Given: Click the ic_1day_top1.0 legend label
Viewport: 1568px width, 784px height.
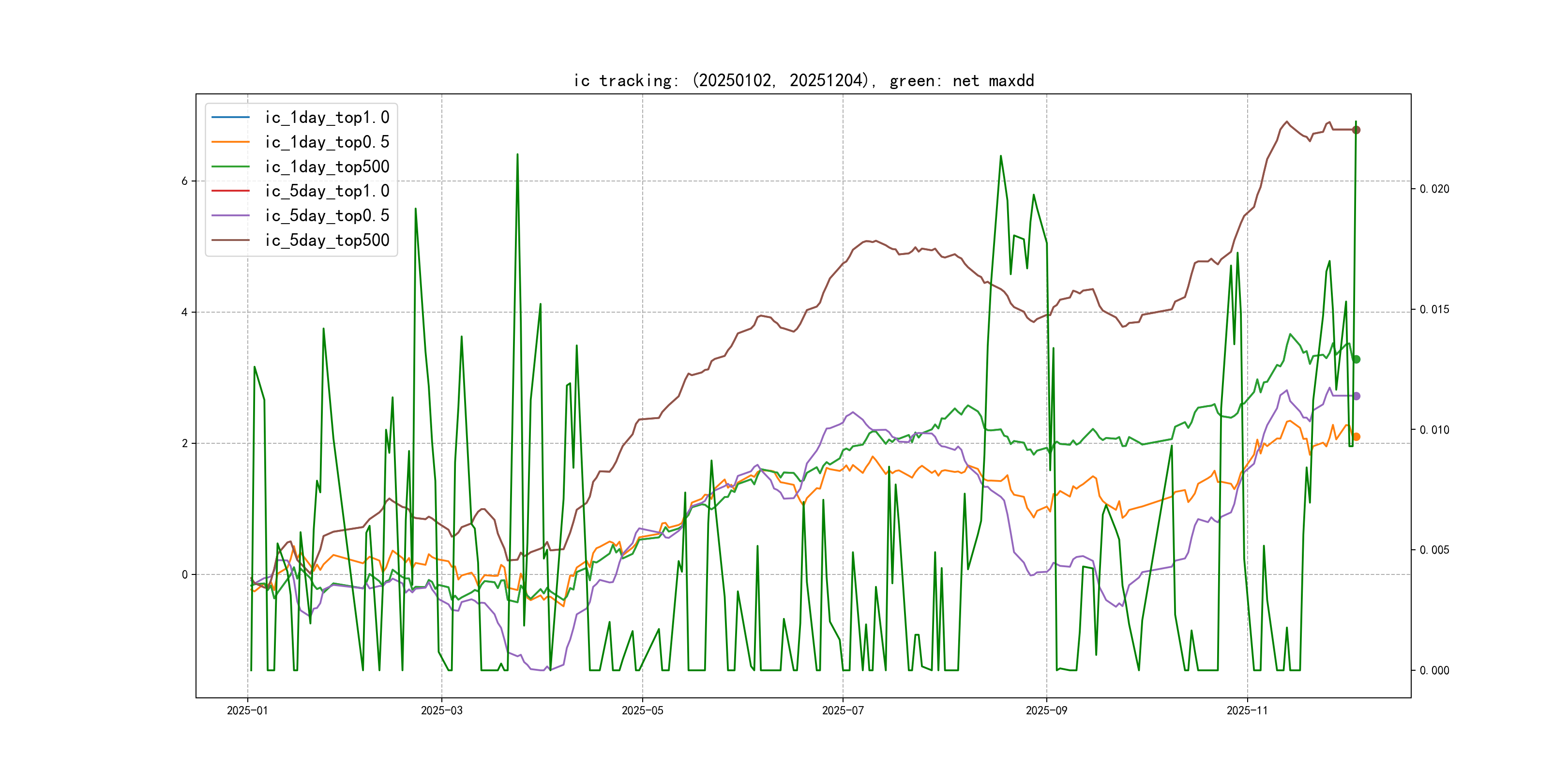Looking at the screenshot, I should click(327, 117).
